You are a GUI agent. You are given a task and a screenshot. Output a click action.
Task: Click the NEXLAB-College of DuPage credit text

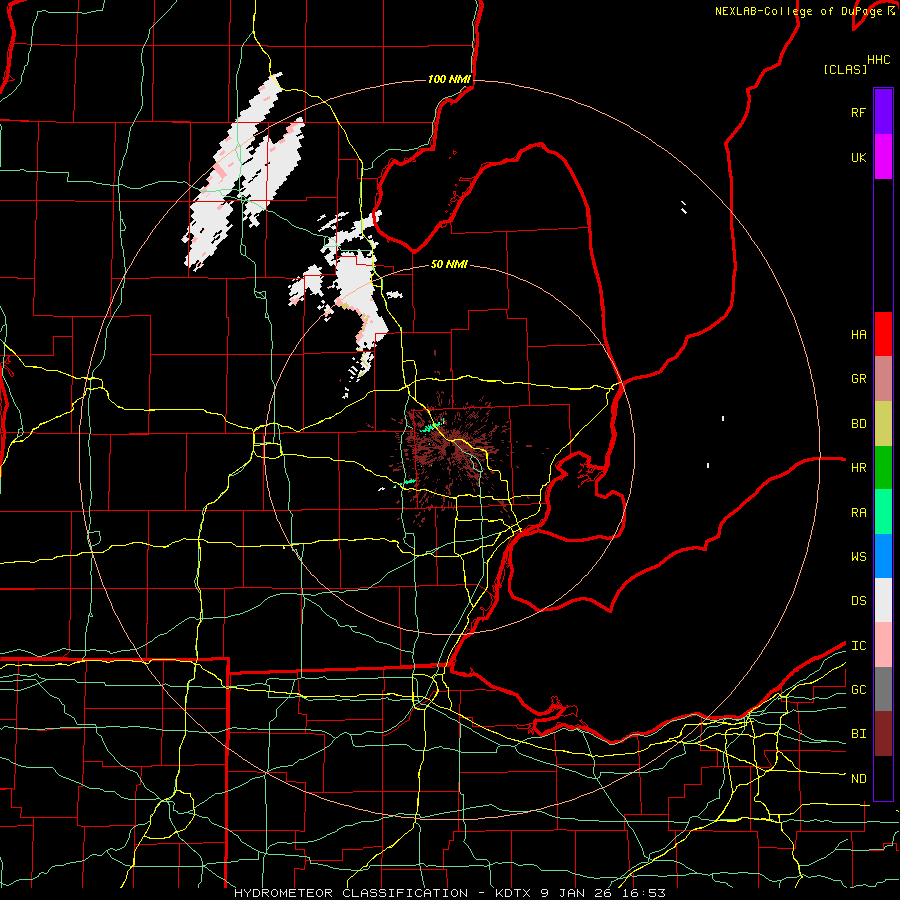(801, 11)
